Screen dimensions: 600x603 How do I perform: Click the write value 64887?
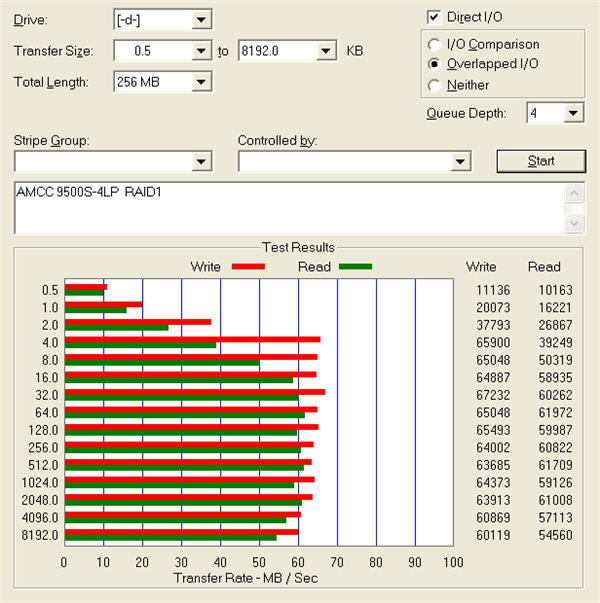tap(493, 378)
